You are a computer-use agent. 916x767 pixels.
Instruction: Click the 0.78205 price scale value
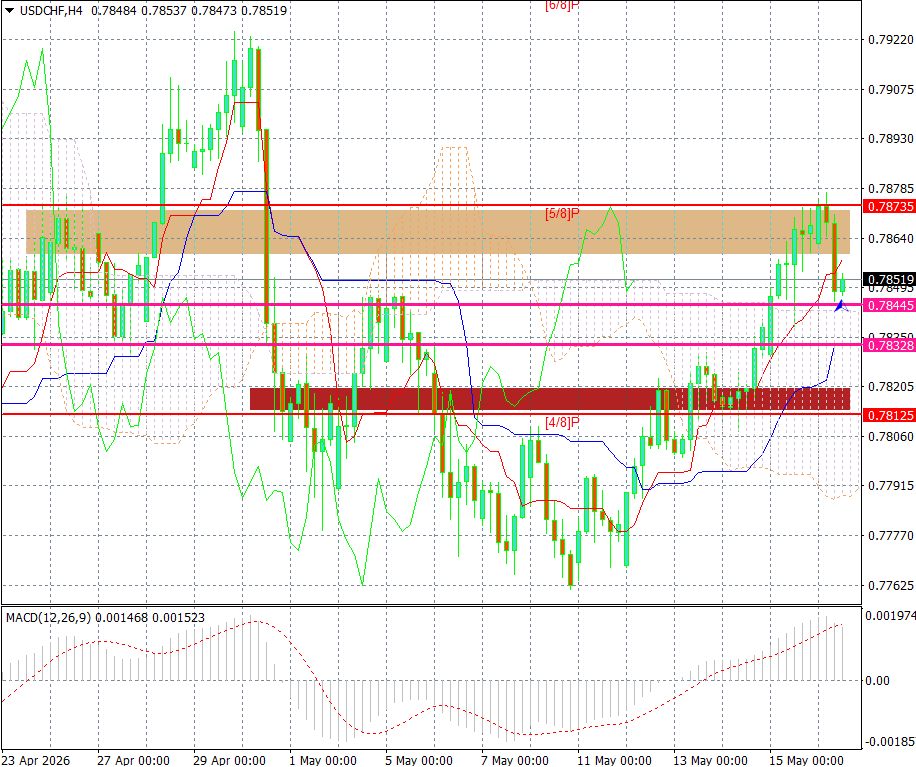point(890,387)
